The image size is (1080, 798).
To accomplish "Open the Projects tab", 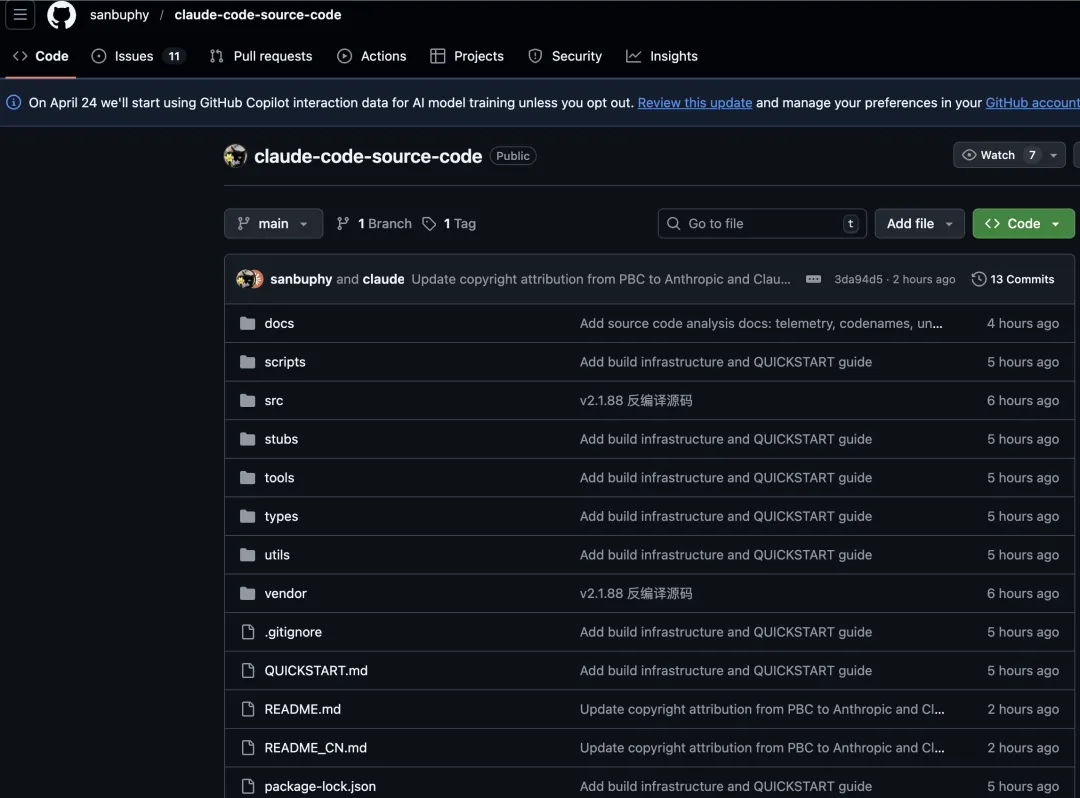I will pyautogui.click(x=467, y=56).
